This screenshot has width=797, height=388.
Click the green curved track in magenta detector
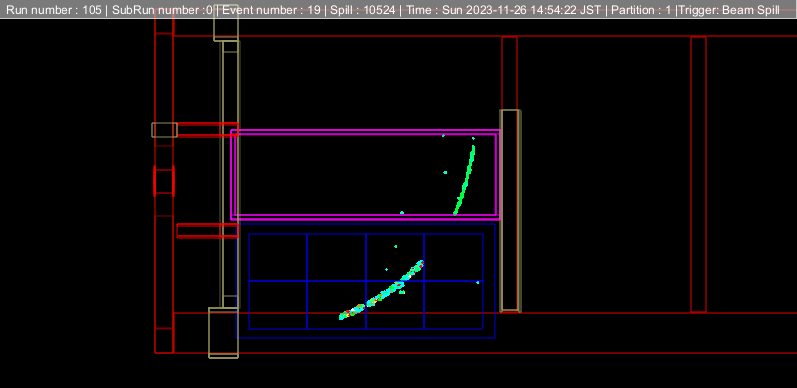[x=465, y=181]
